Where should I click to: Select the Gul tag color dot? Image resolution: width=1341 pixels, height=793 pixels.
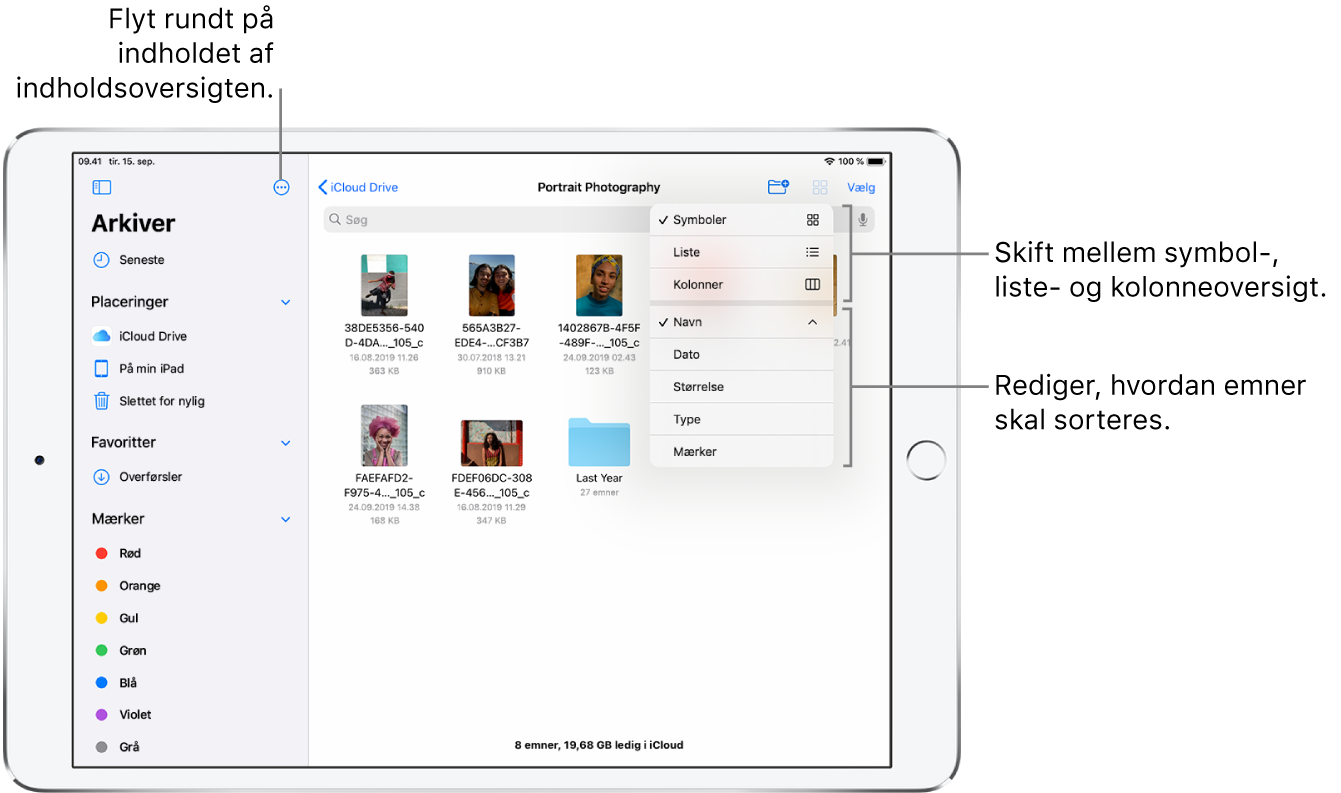101,618
